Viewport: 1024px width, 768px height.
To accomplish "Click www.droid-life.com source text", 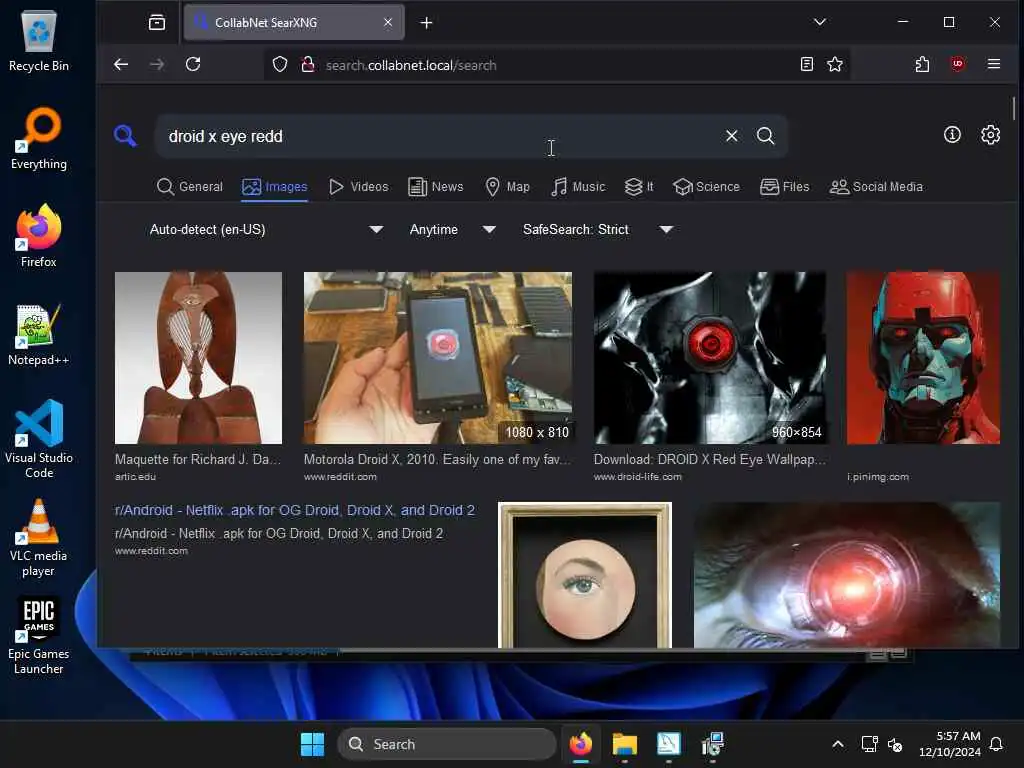I will [637, 477].
